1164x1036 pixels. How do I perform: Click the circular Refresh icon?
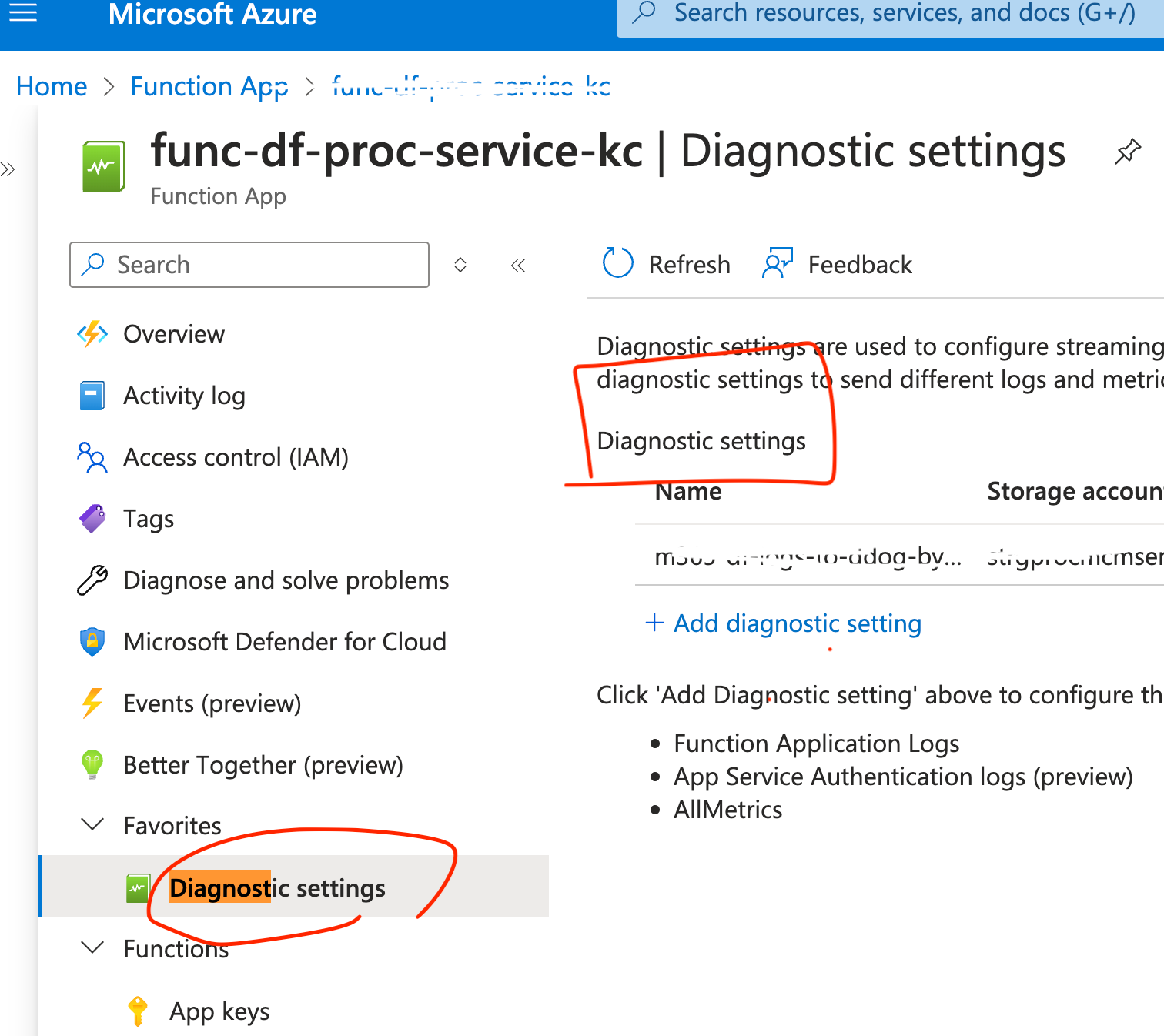click(x=617, y=262)
